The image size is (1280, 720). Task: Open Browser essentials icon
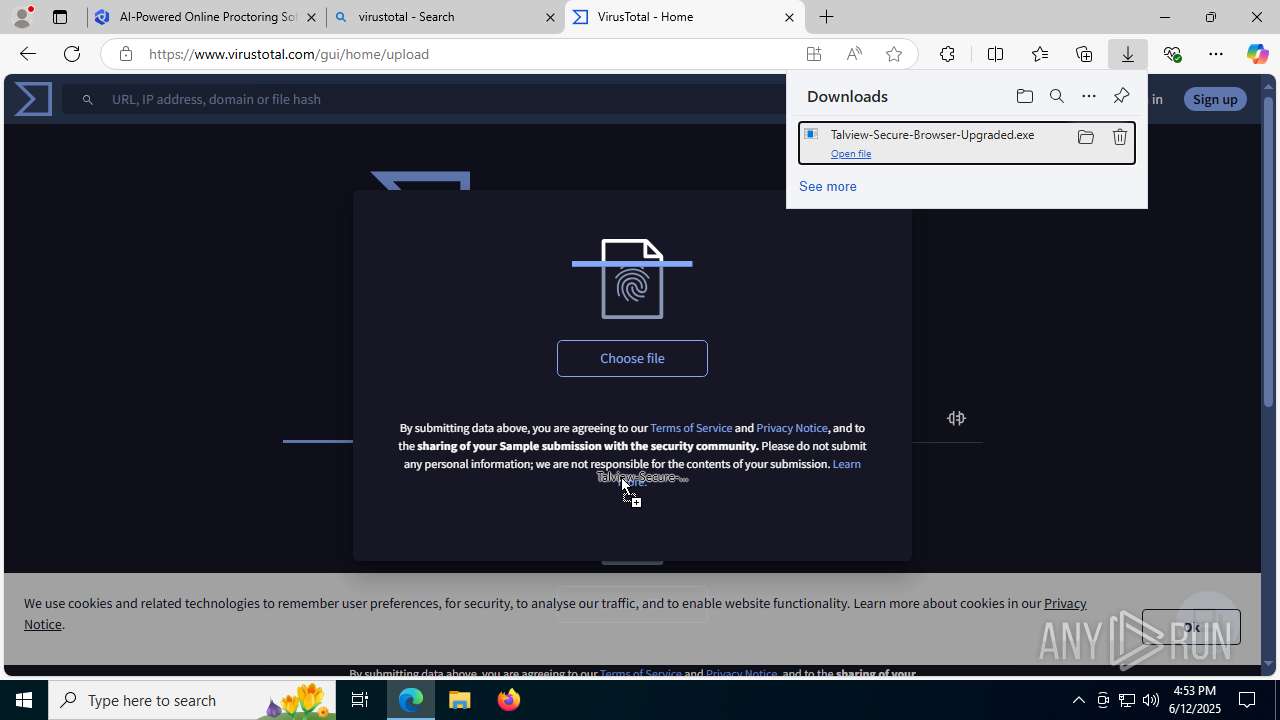click(1172, 54)
